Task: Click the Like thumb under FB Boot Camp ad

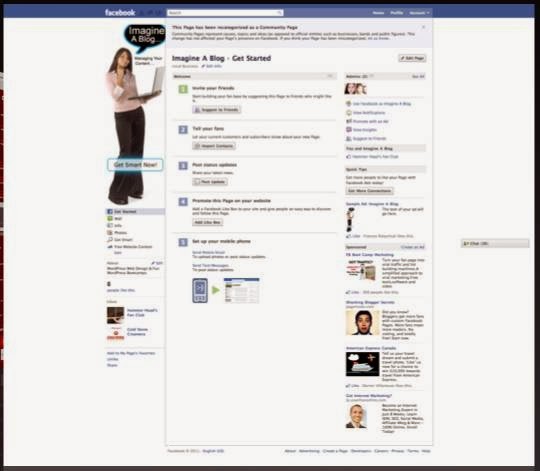Action: coord(349,292)
